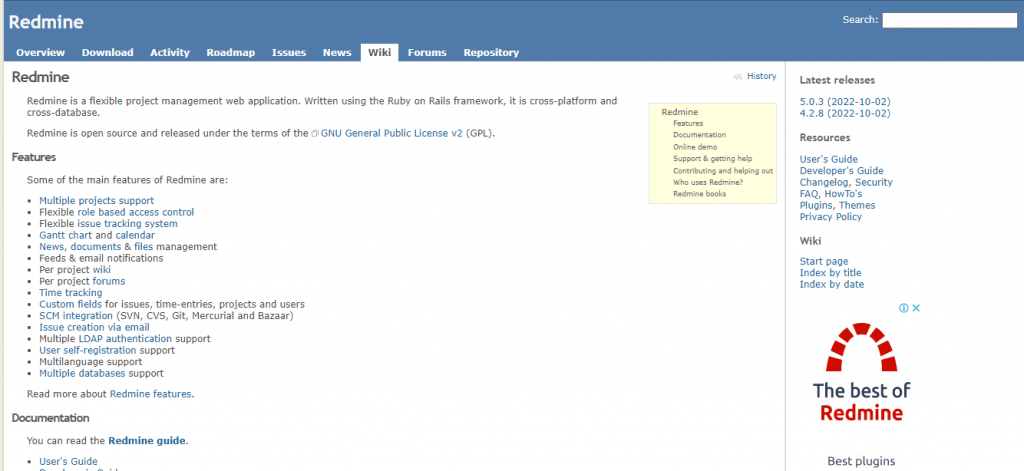Jump to Online demo in contents
1024x471 pixels.
[695, 147]
